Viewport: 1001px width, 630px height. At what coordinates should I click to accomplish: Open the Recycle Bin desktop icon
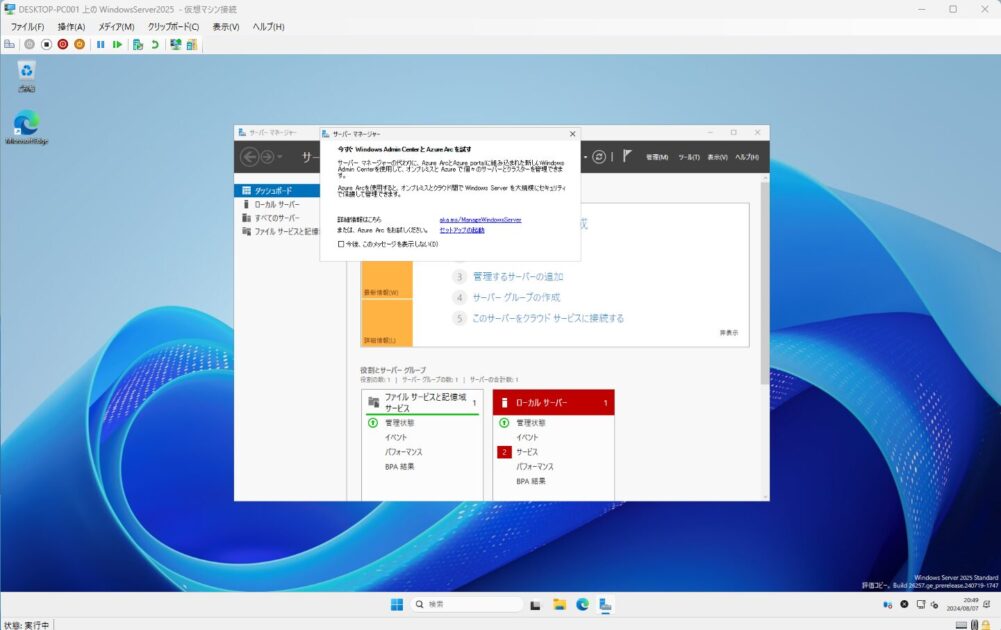[x=26, y=76]
